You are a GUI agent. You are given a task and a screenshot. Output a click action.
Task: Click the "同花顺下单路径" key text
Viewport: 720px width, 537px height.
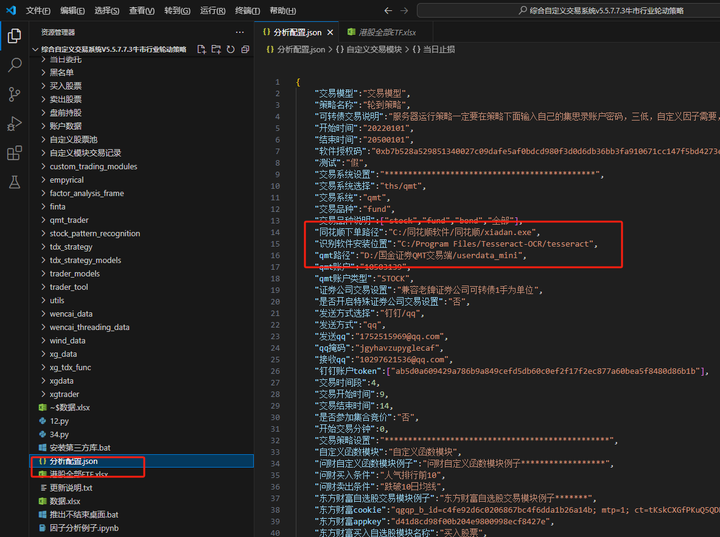pos(351,232)
